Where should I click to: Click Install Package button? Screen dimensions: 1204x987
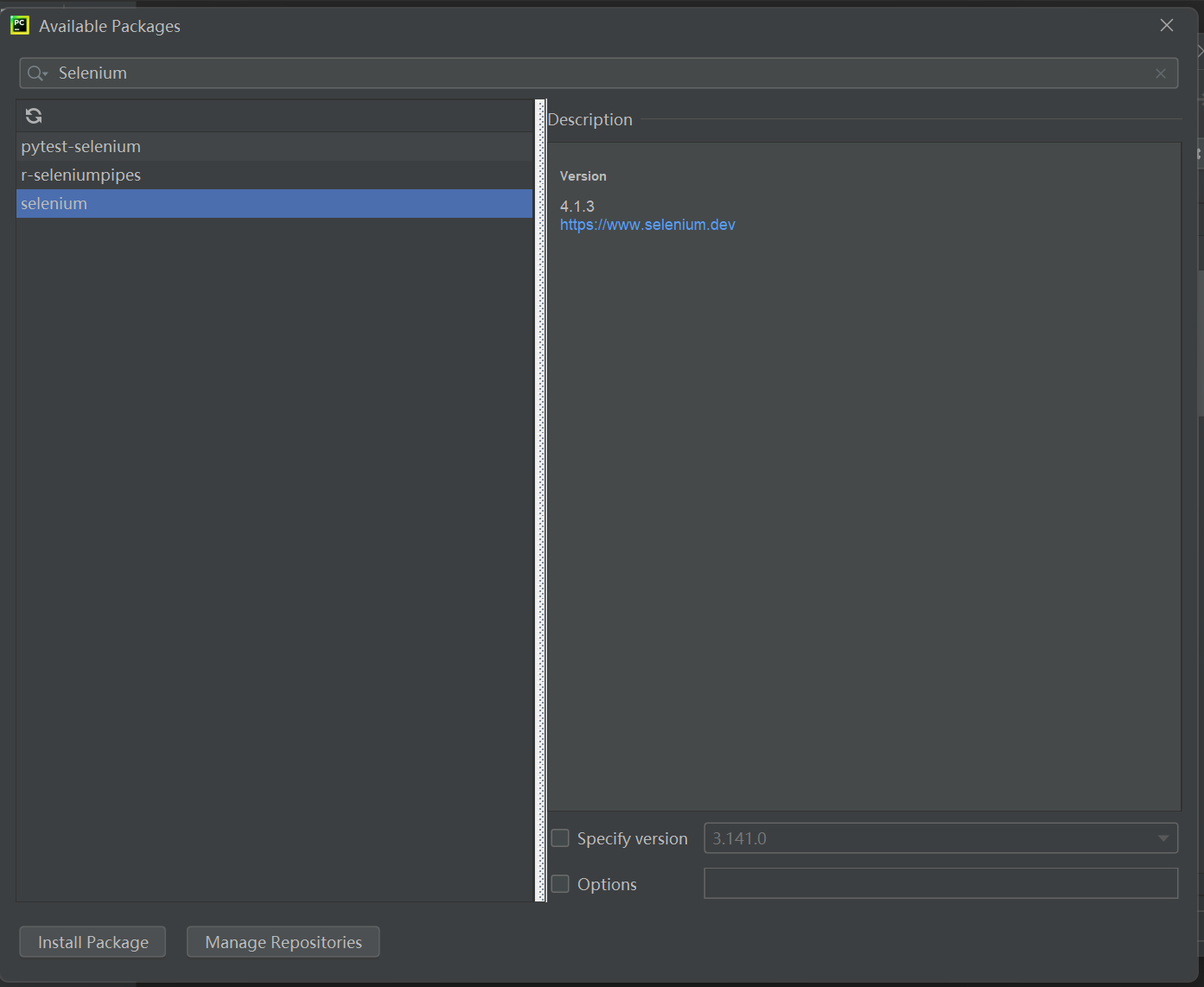click(x=92, y=942)
